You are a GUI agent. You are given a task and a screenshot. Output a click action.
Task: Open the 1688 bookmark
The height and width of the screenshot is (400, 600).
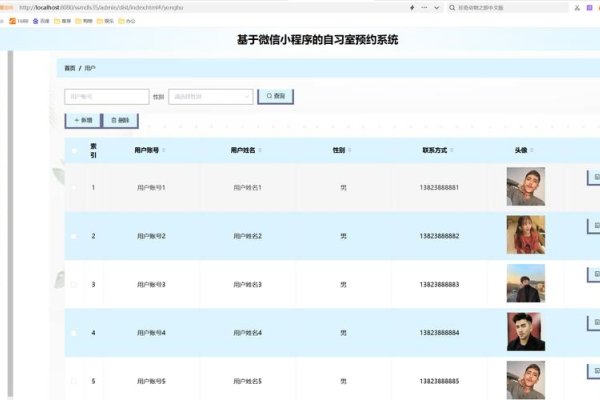(x=19, y=21)
